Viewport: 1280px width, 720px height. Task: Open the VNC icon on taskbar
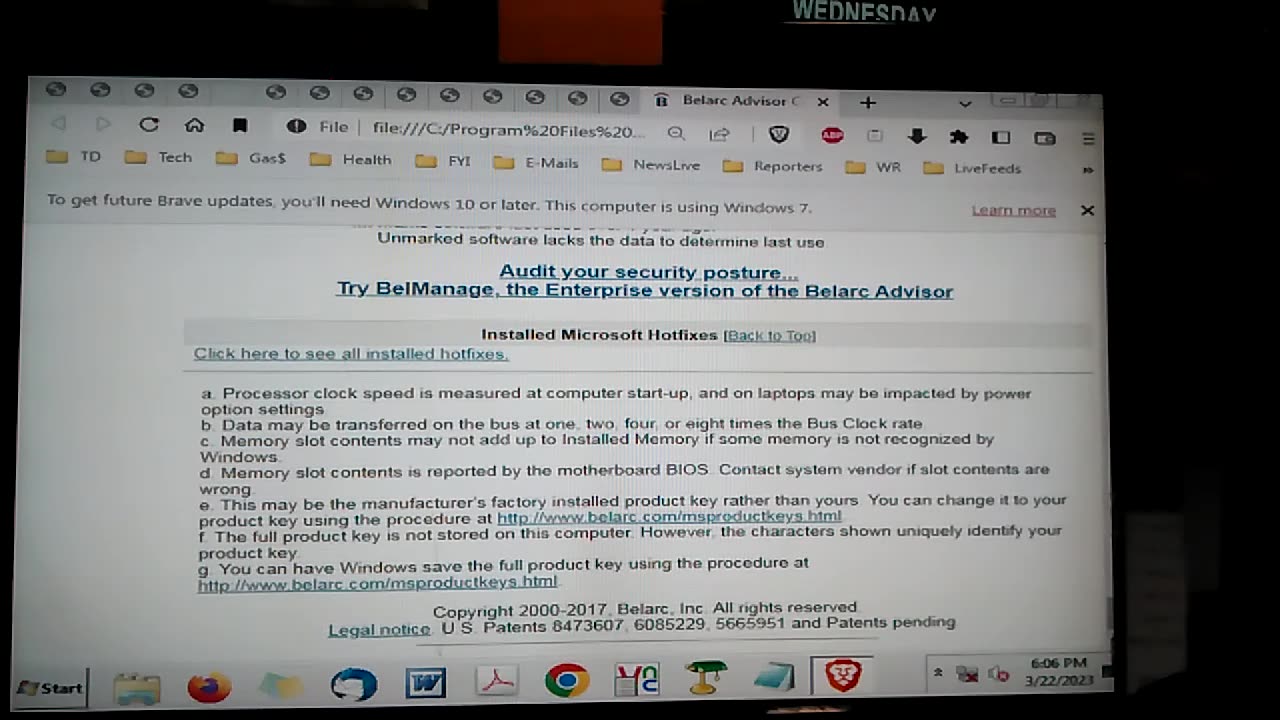point(637,679)
